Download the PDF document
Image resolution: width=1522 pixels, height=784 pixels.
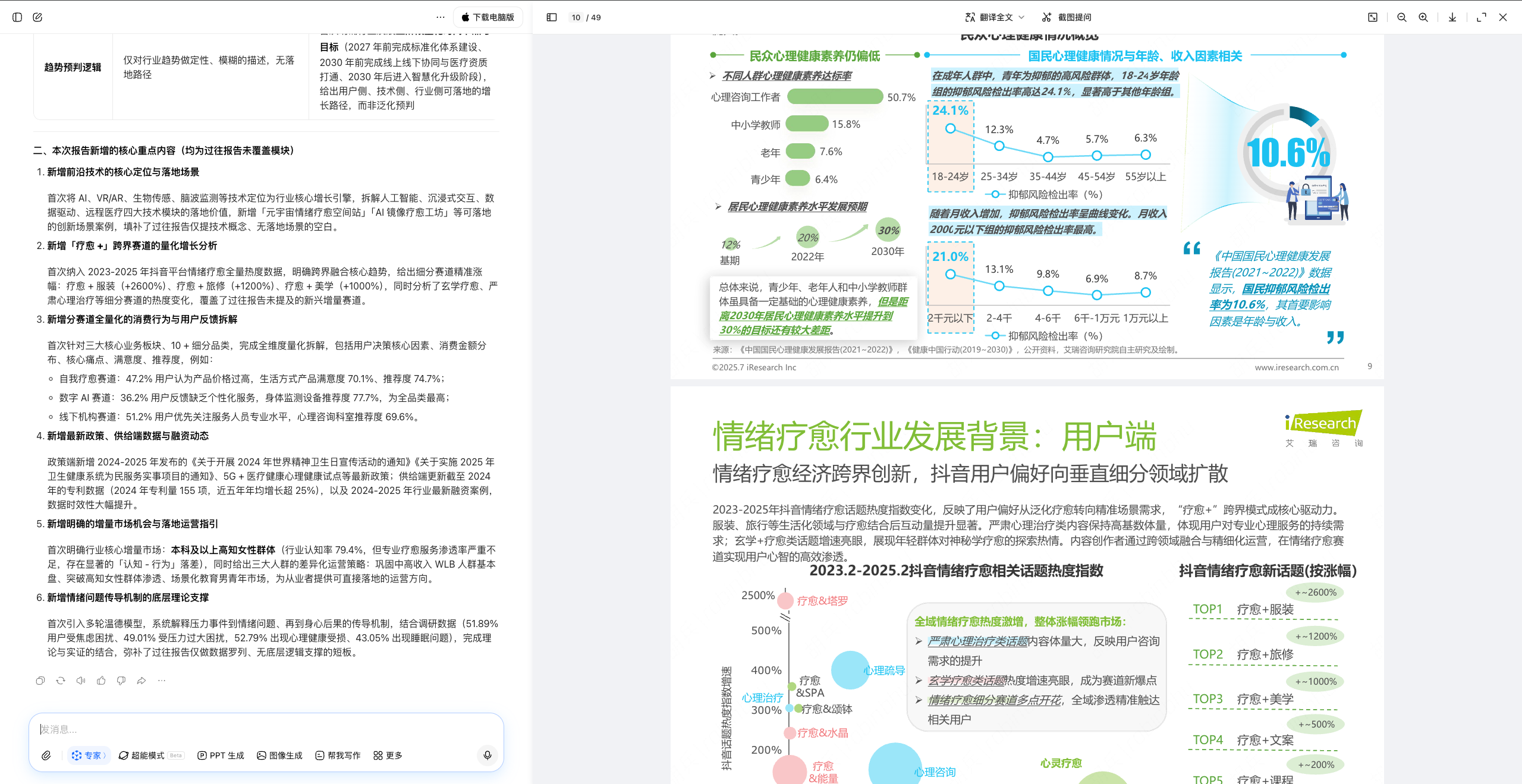point(1451,17)
